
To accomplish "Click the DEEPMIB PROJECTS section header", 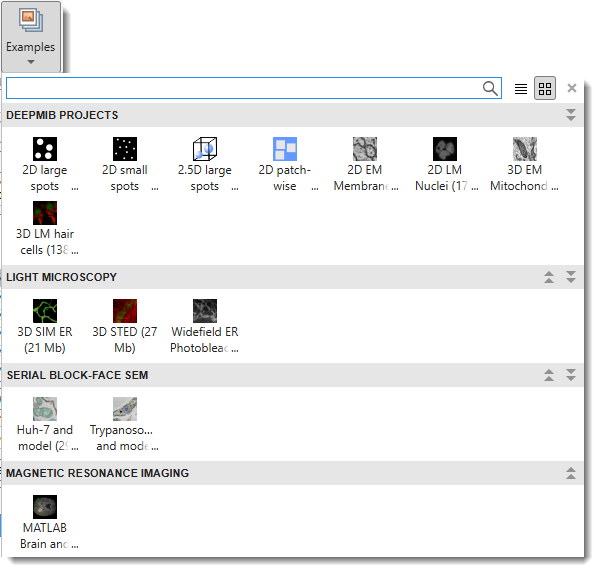I will [293, 115].
